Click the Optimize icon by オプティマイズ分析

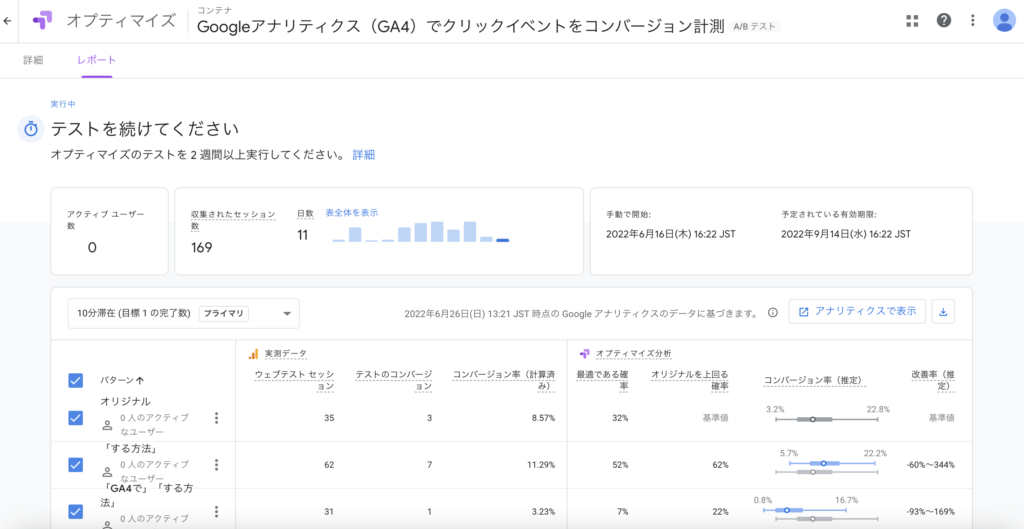(585, 353)
